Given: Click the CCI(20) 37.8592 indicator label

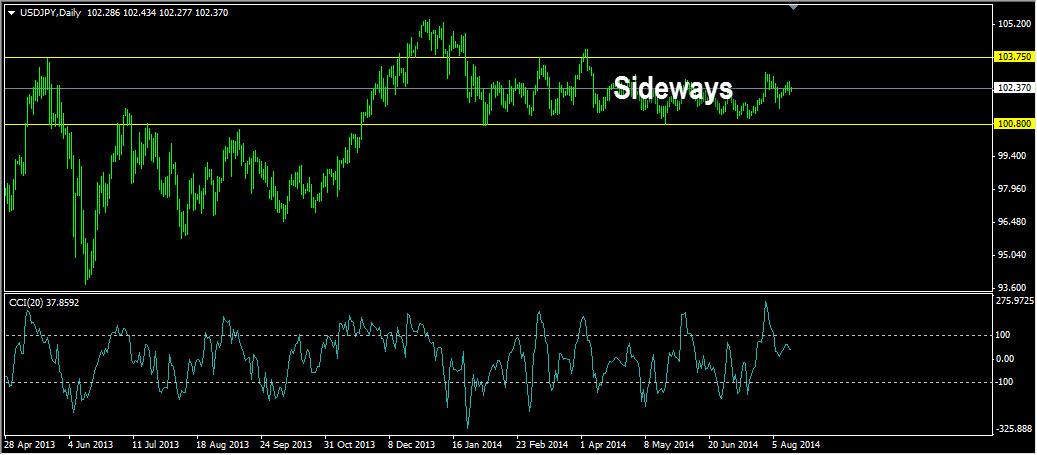Looking at the screenshot, I should click(44, 302).
